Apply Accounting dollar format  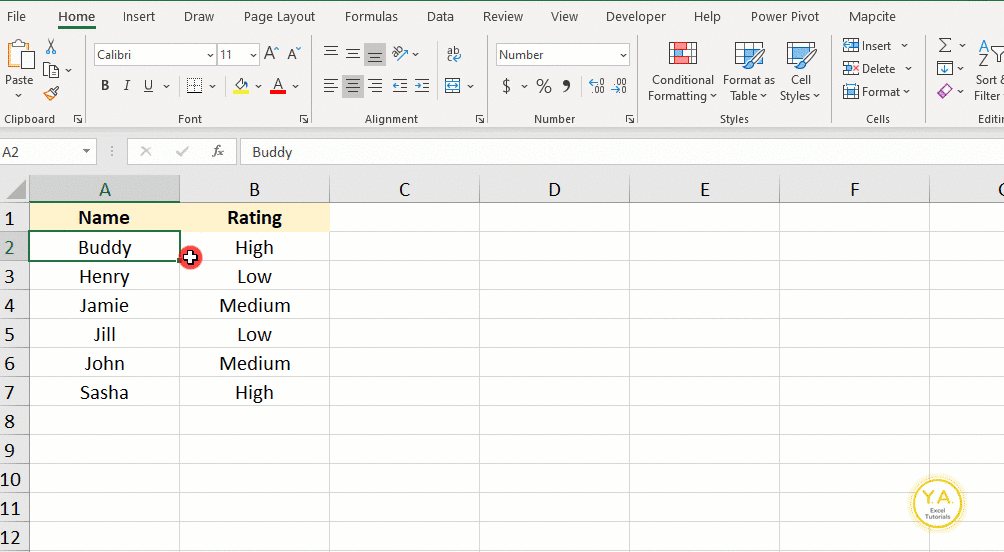pos(506,86)
